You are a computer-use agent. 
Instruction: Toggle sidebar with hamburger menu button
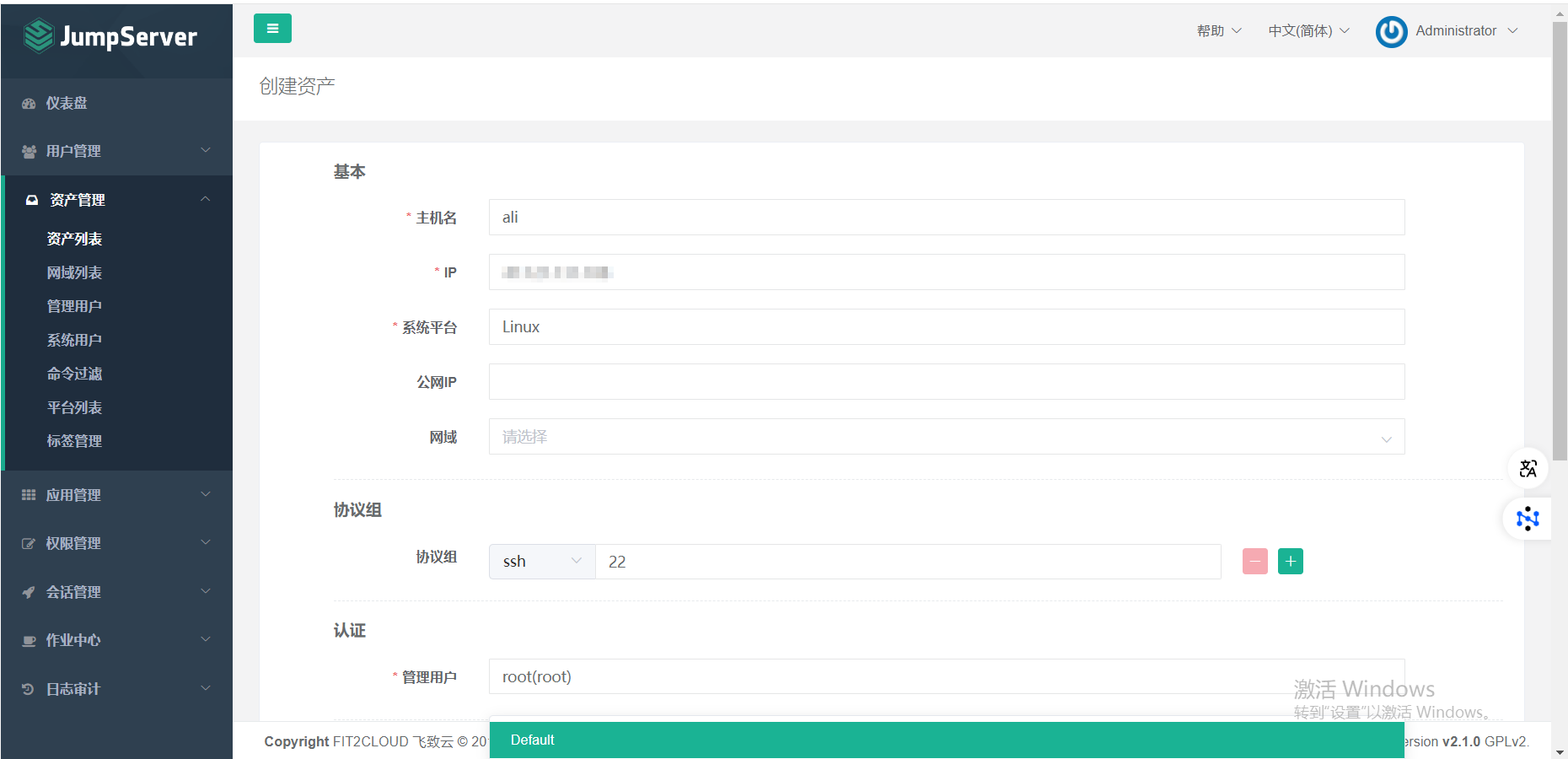[x=272, y=28]
